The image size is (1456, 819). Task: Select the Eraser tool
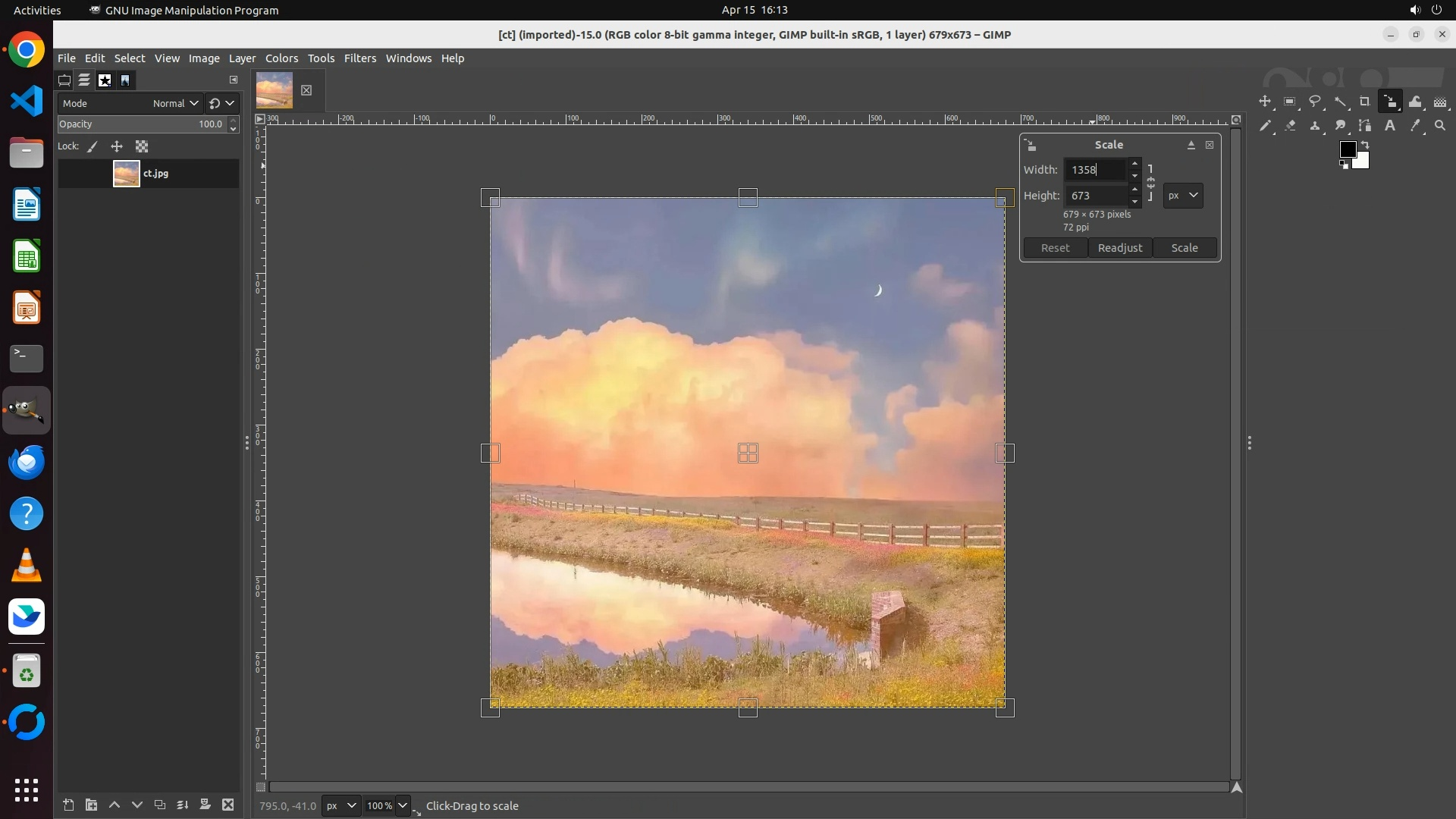1290,126
